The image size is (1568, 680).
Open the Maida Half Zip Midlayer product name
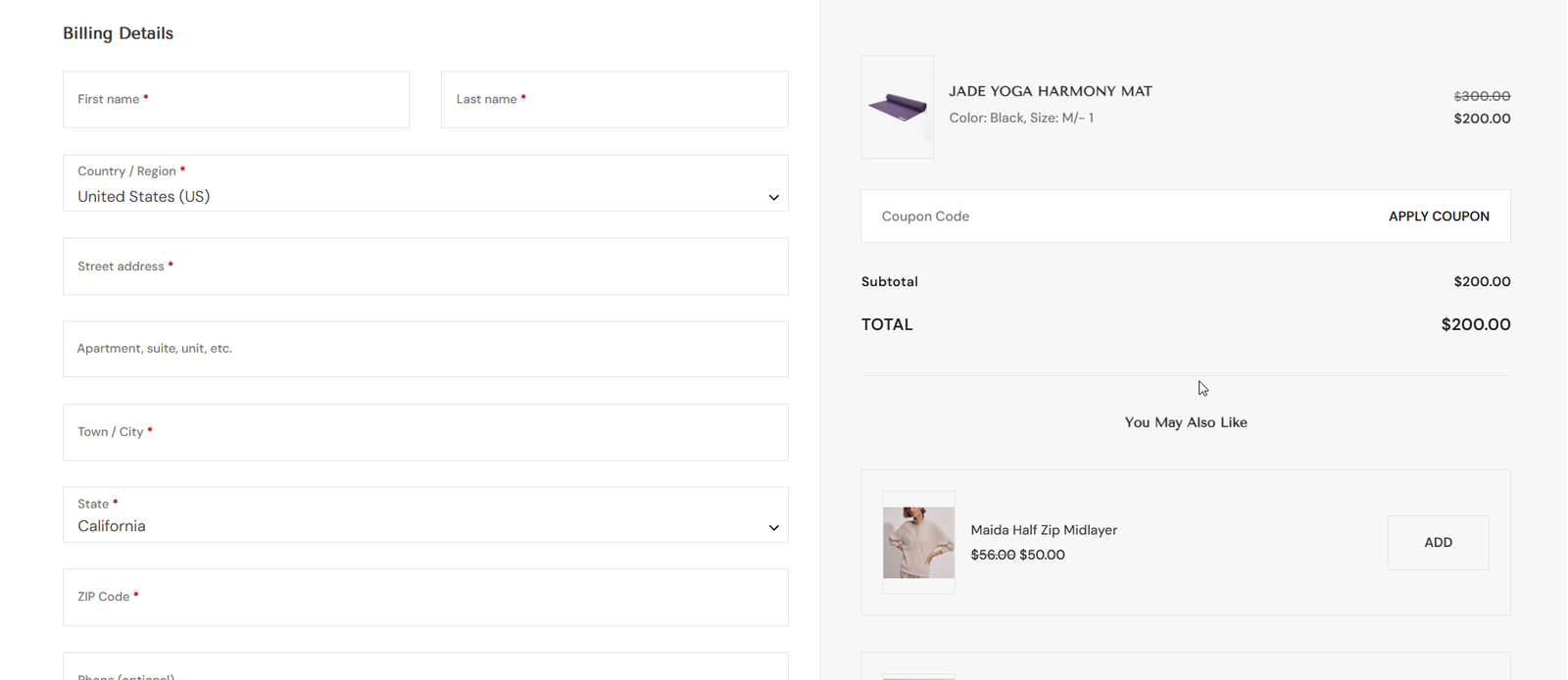[x=1044, y=530]
